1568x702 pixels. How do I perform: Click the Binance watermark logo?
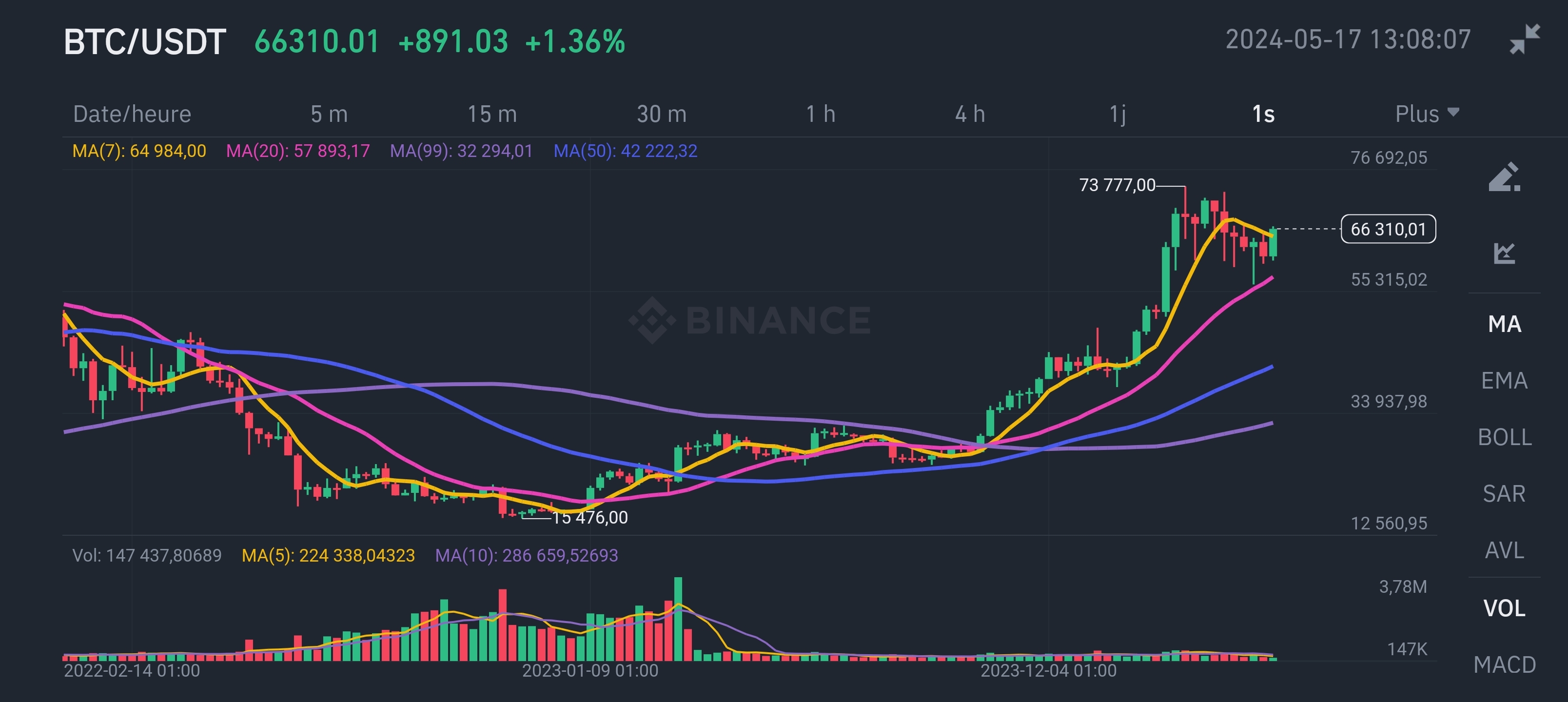click(750, 320)
